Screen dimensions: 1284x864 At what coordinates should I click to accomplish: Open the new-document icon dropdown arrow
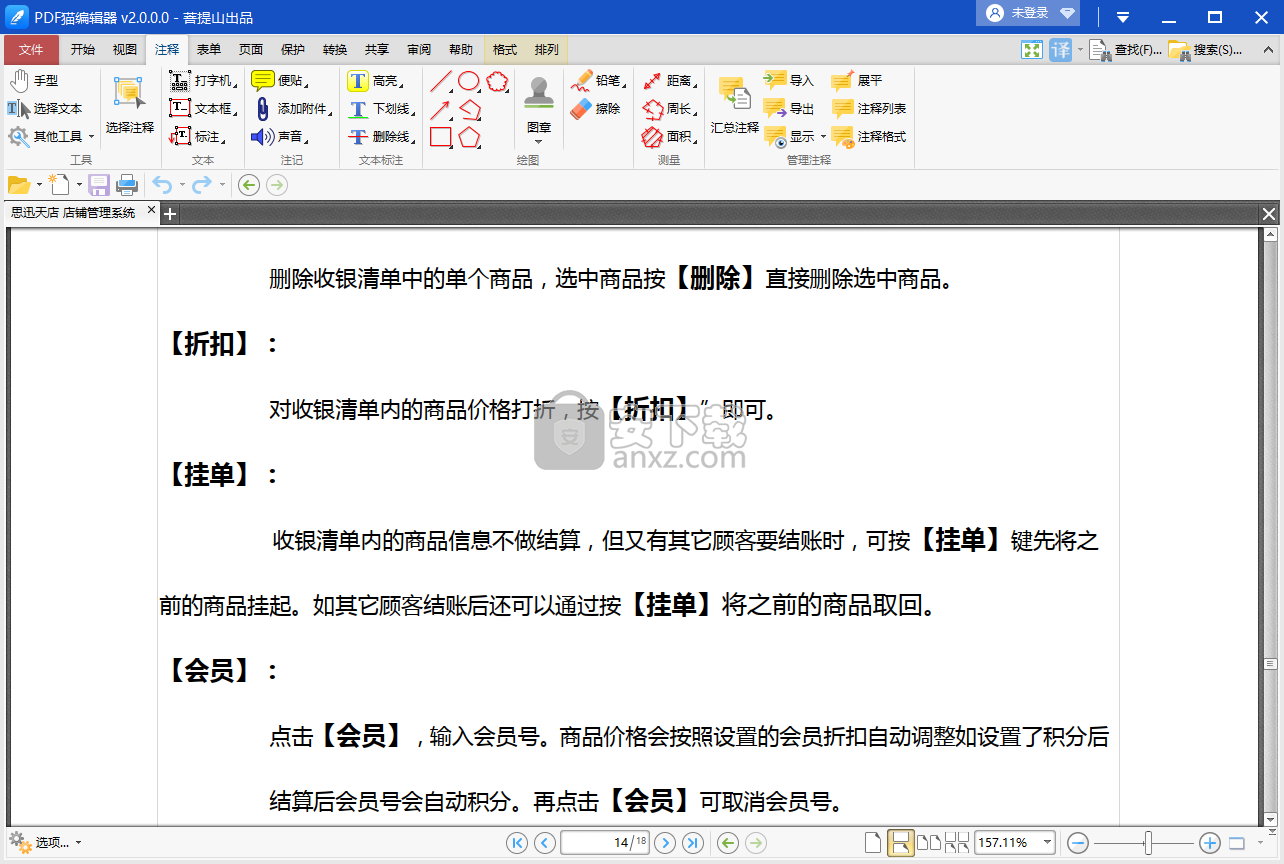click(x=77, y=185)
